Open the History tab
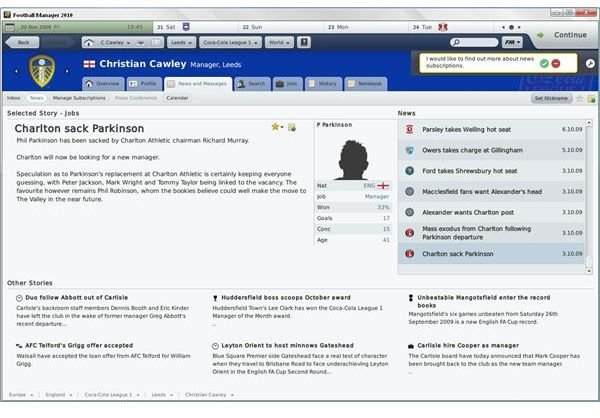Viewport: 600px width, 418px height. pyautogui.click(x=323, y=84)
